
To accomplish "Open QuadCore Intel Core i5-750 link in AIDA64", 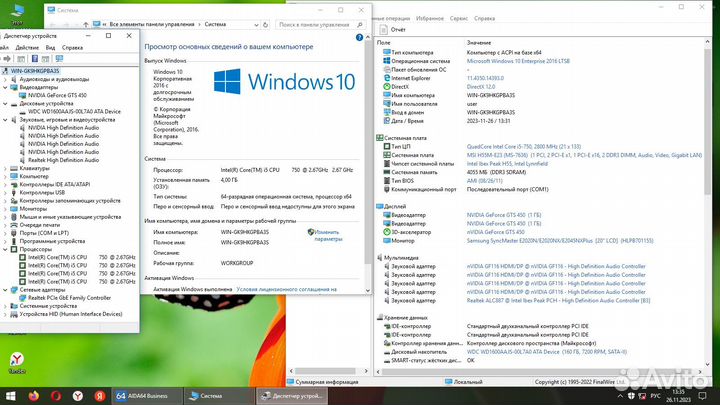I will click(524, 147).
